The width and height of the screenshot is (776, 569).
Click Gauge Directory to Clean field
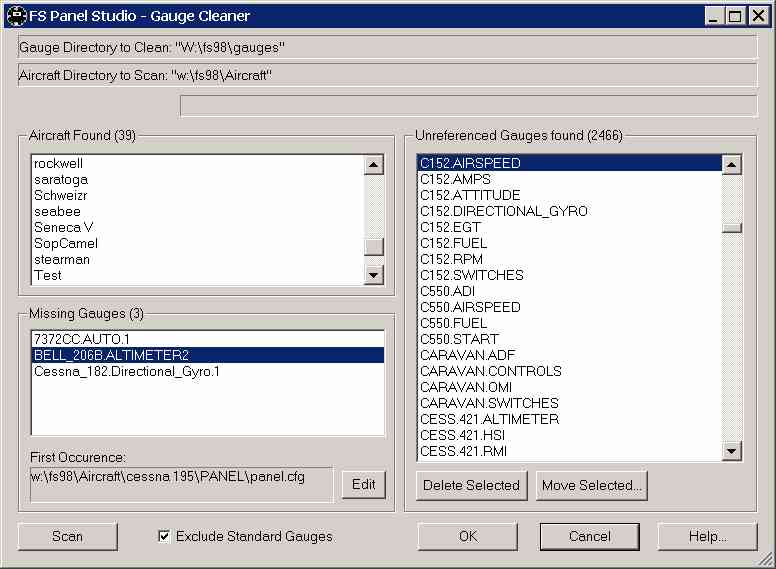388,47
